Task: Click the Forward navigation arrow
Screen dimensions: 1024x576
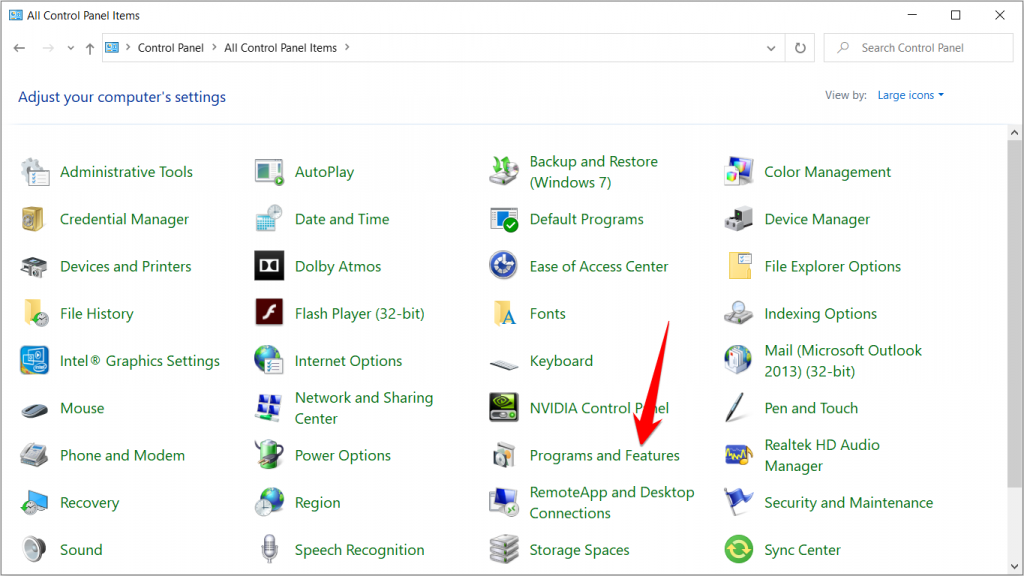Action: point(48,48)
